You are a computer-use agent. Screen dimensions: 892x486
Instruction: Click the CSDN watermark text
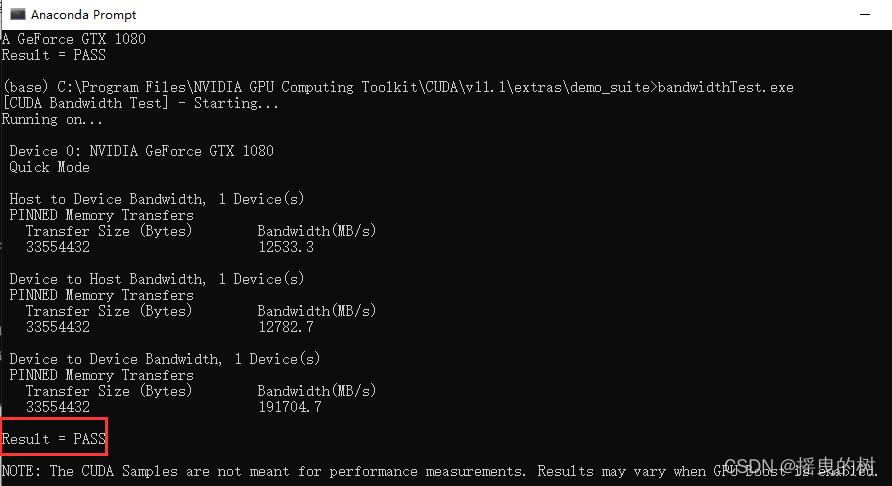[800, 466]
